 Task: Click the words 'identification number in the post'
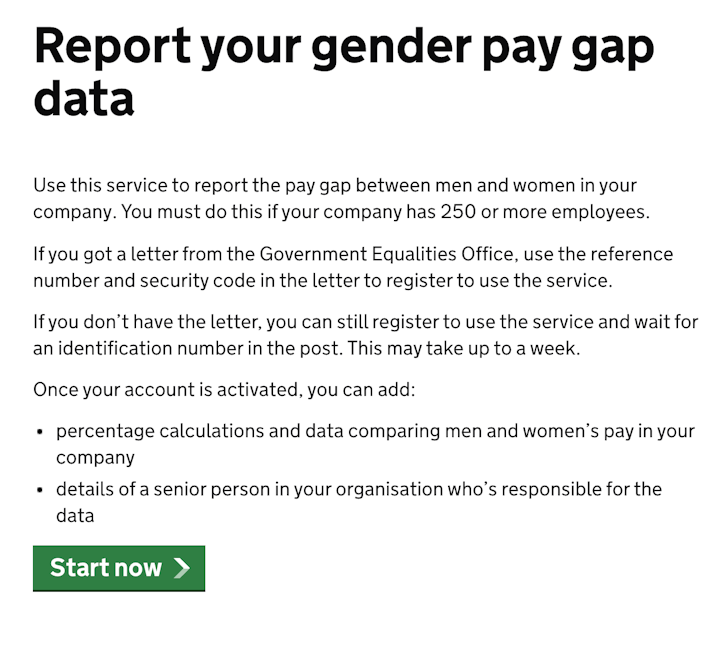click(x=200, y=349)
